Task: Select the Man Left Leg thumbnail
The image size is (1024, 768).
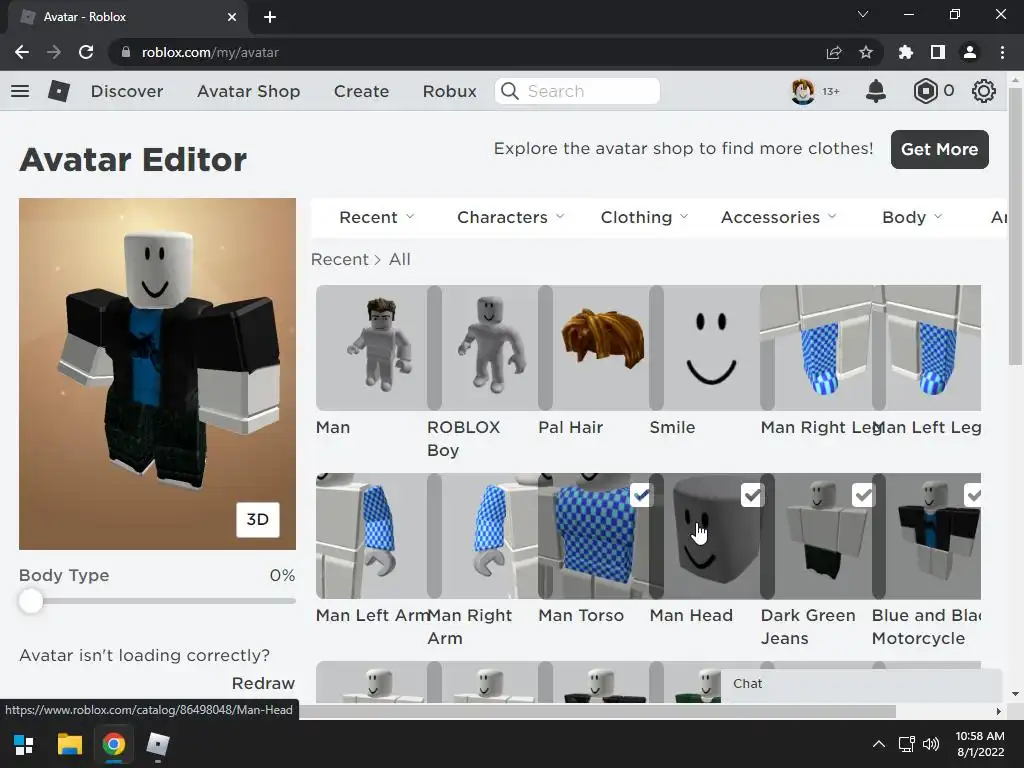Action: click(927, 347)
